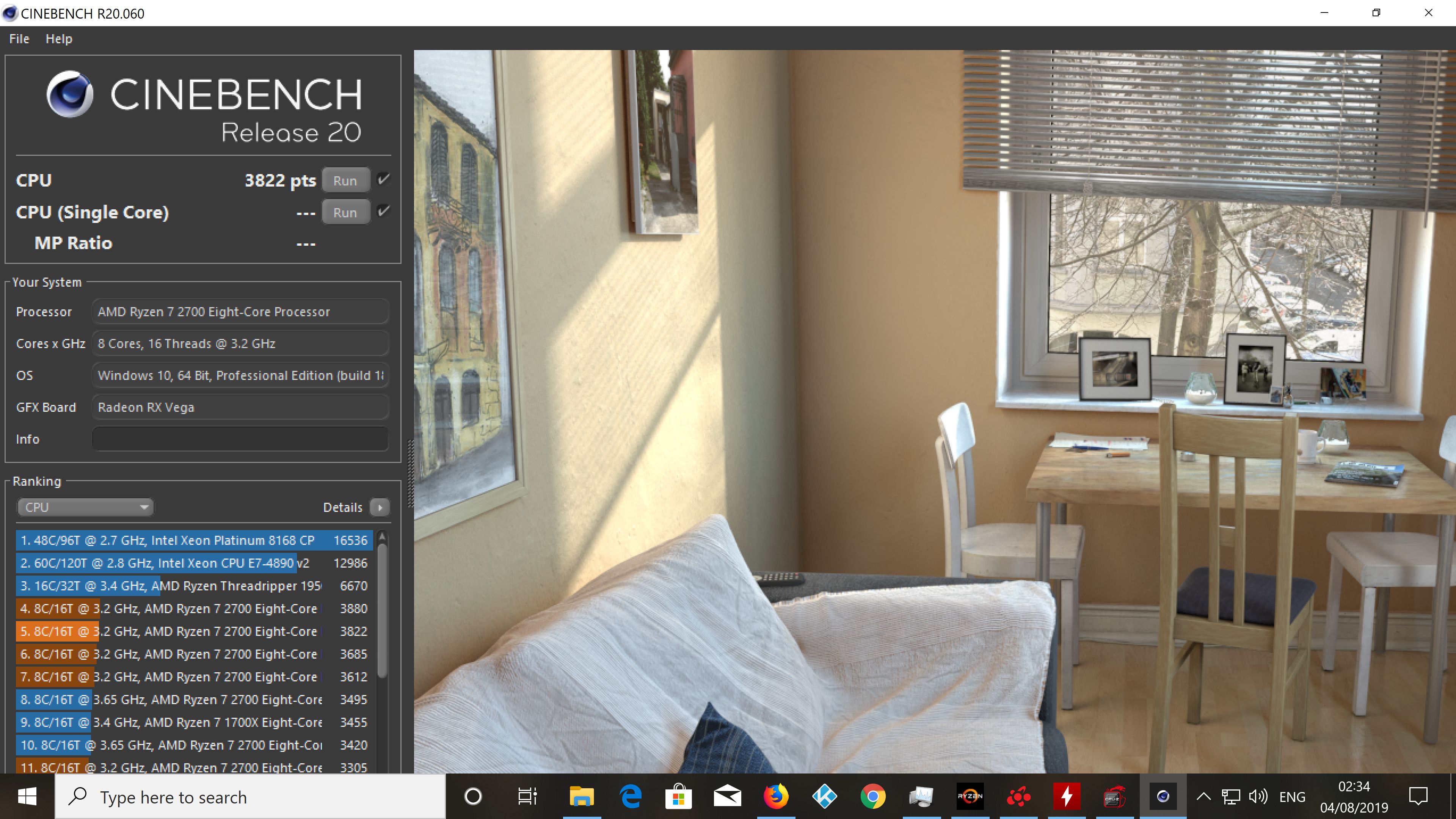Select ranking entry 11 scoring 3305
Image resolution: width=1456 pixels, height=819 pixels.
(x=195, y=766)
